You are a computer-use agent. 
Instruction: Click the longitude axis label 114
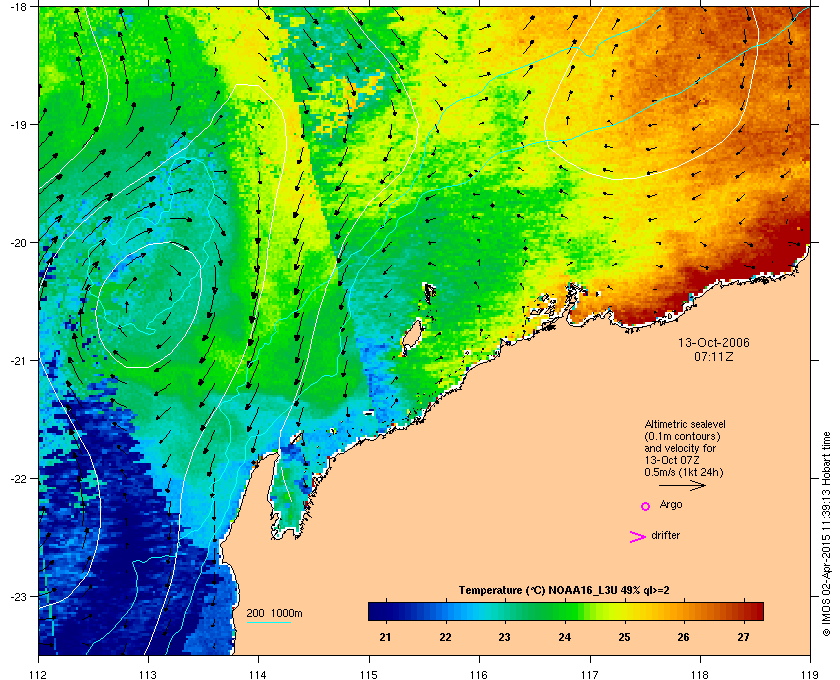point(258,674)
